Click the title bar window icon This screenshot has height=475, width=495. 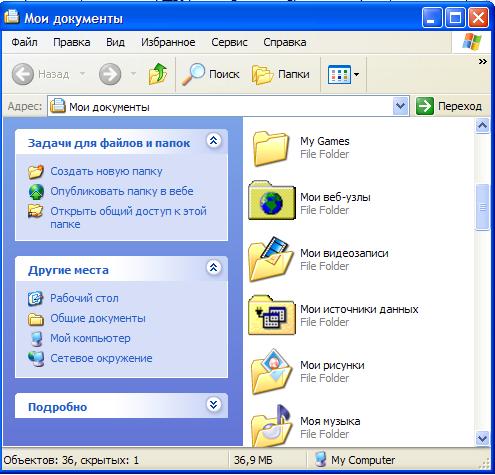[x=11, y=16]
